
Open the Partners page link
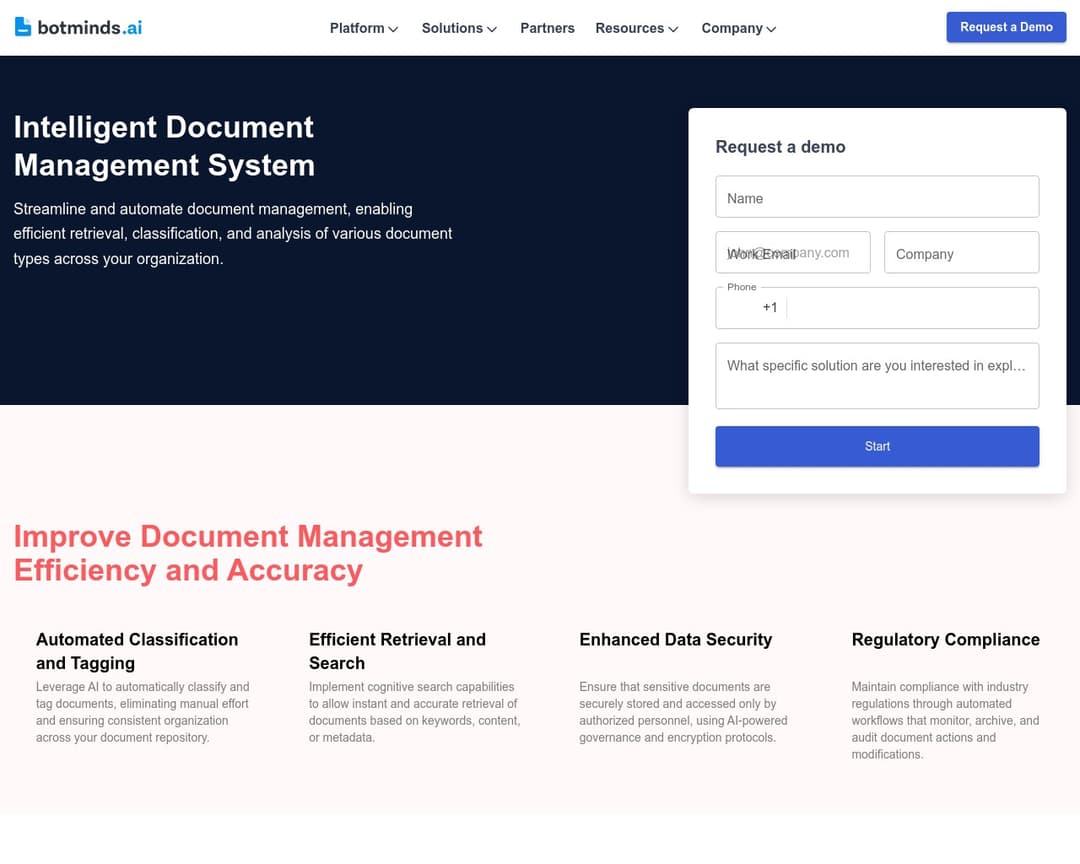(x=547, y=28)
